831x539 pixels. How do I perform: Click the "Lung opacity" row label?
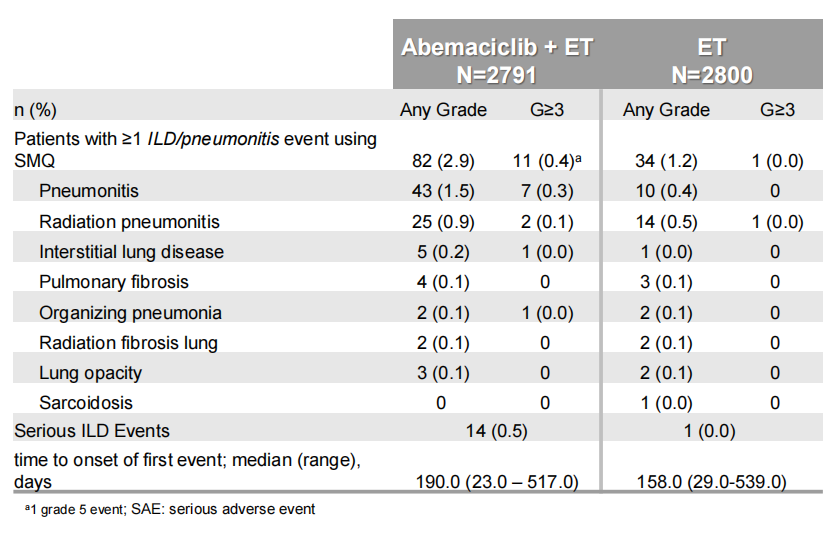(91, 373)
